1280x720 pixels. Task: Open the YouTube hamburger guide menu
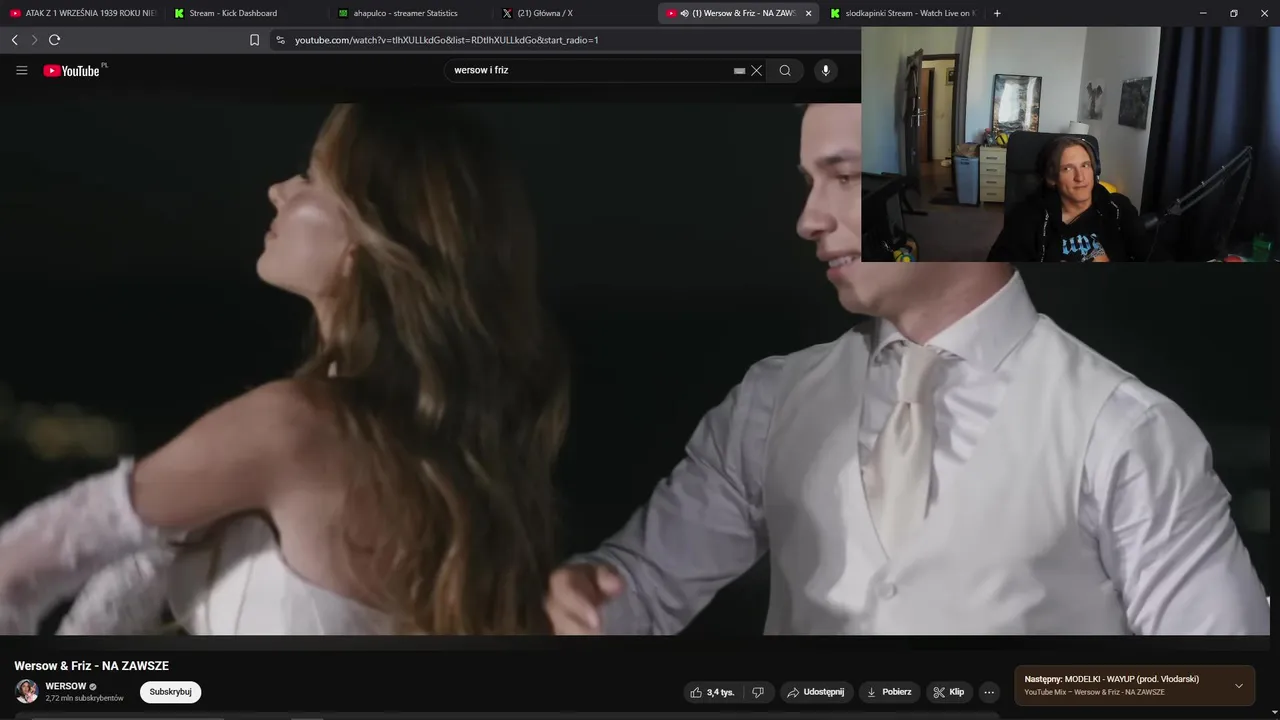(x=21, y=70)
